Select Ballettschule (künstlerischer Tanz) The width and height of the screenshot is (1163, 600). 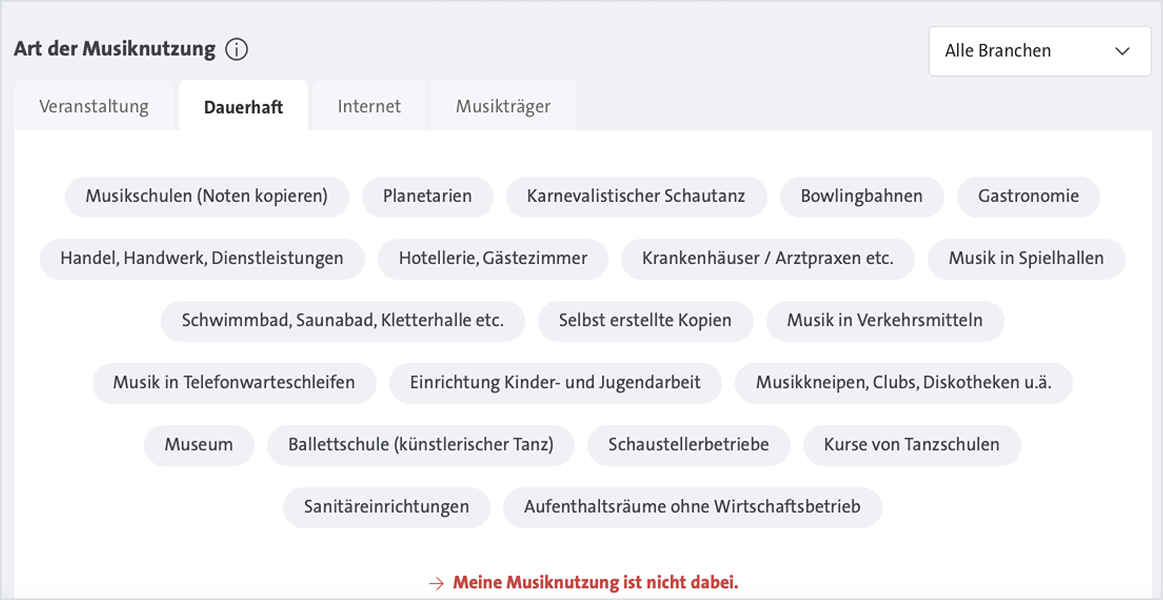[x=420, y=445]
